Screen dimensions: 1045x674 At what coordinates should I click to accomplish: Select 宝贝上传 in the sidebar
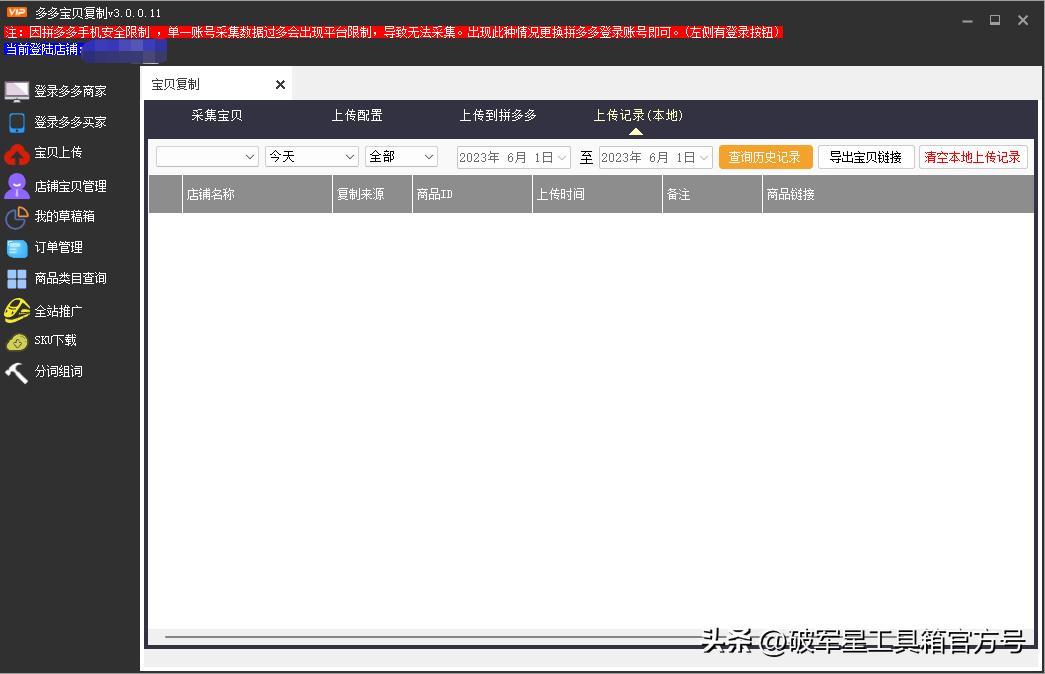50,154
